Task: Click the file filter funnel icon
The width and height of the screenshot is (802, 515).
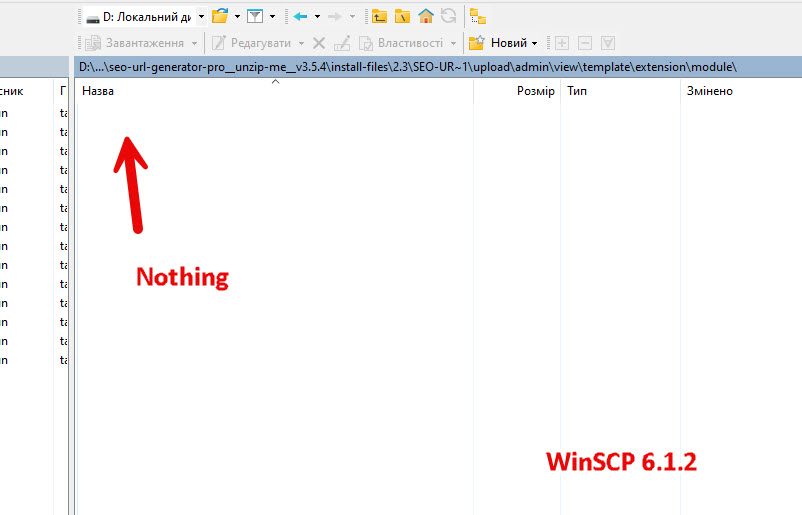Action: (x=256, y=16)
